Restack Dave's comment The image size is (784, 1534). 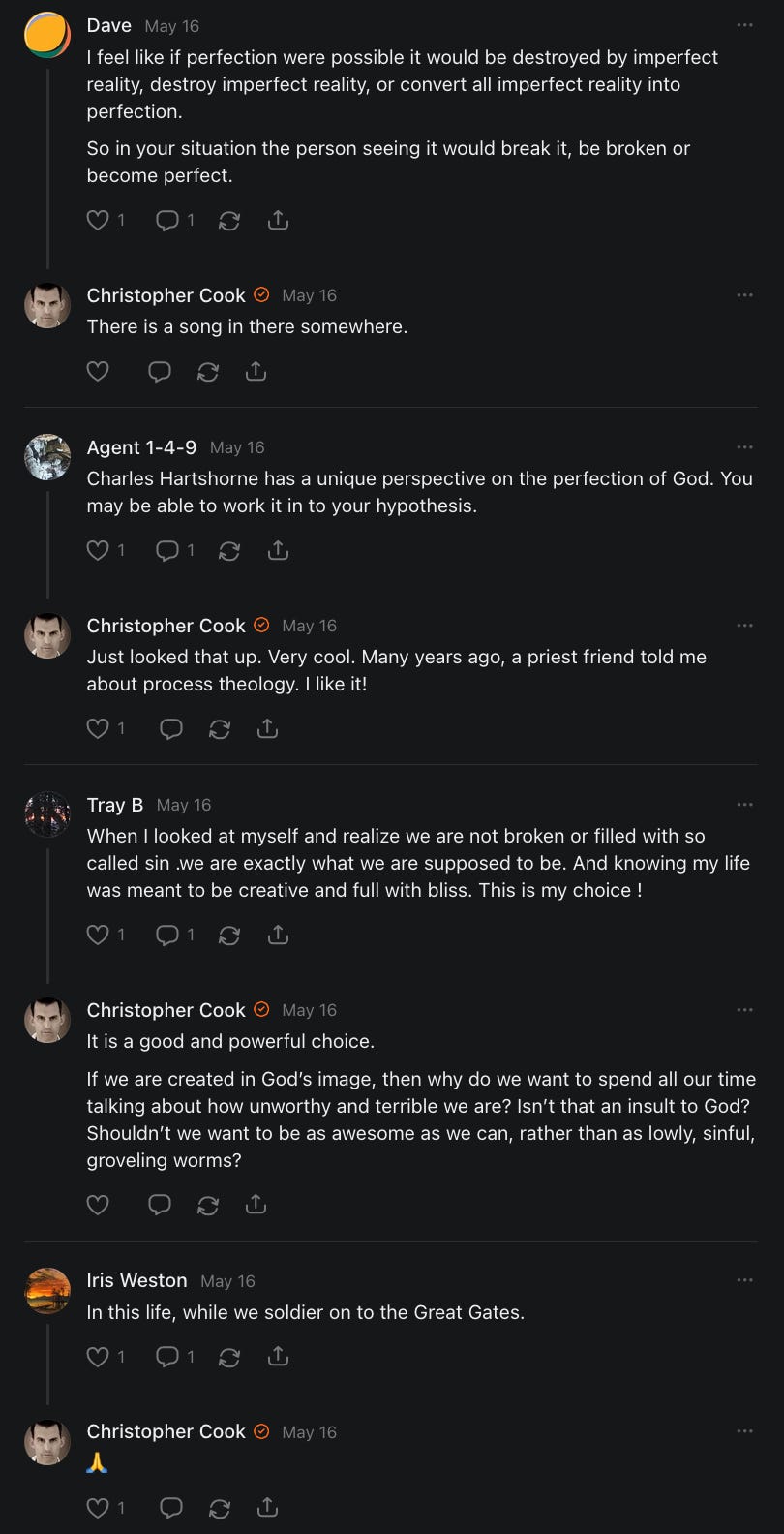(x=229, y=221)
